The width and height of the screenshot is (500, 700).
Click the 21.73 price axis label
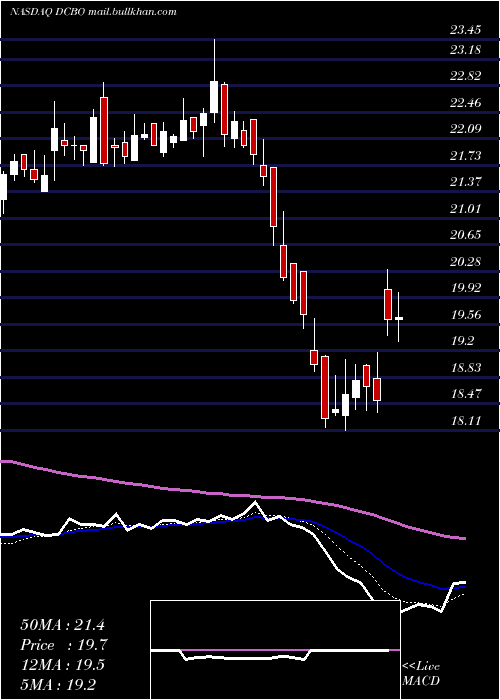tap(465, 155)
